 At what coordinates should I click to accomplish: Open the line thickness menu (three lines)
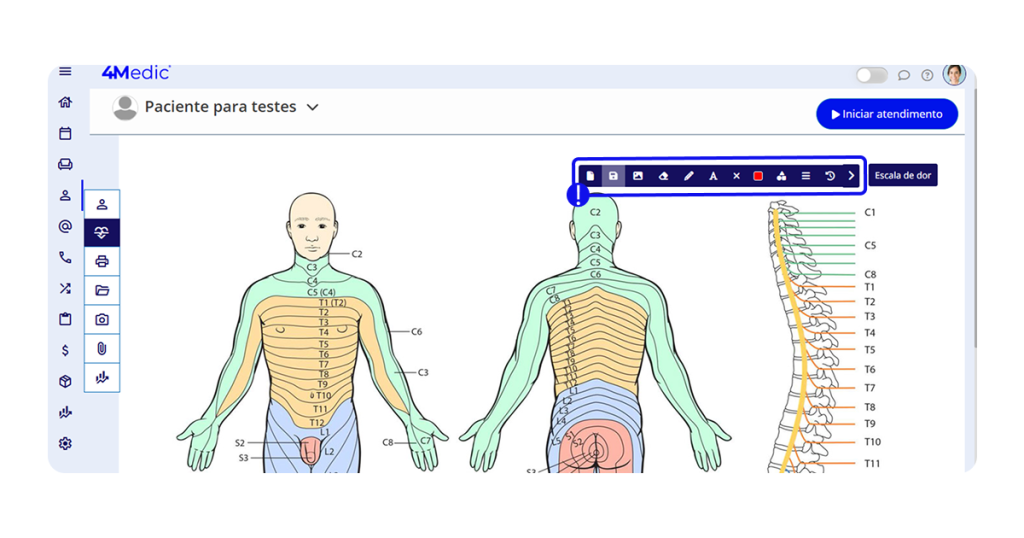(805, 176)
